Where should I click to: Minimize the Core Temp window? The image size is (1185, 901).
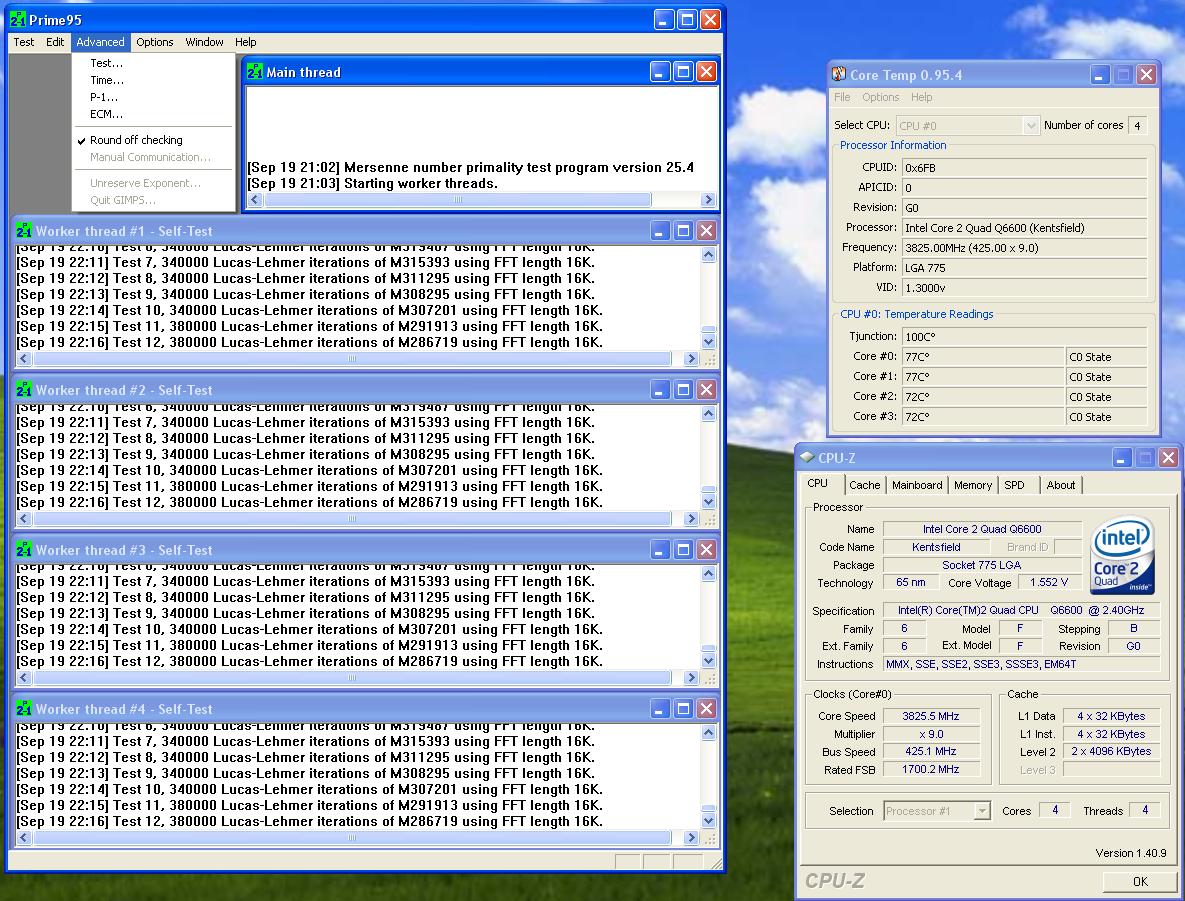(1100, 74)
